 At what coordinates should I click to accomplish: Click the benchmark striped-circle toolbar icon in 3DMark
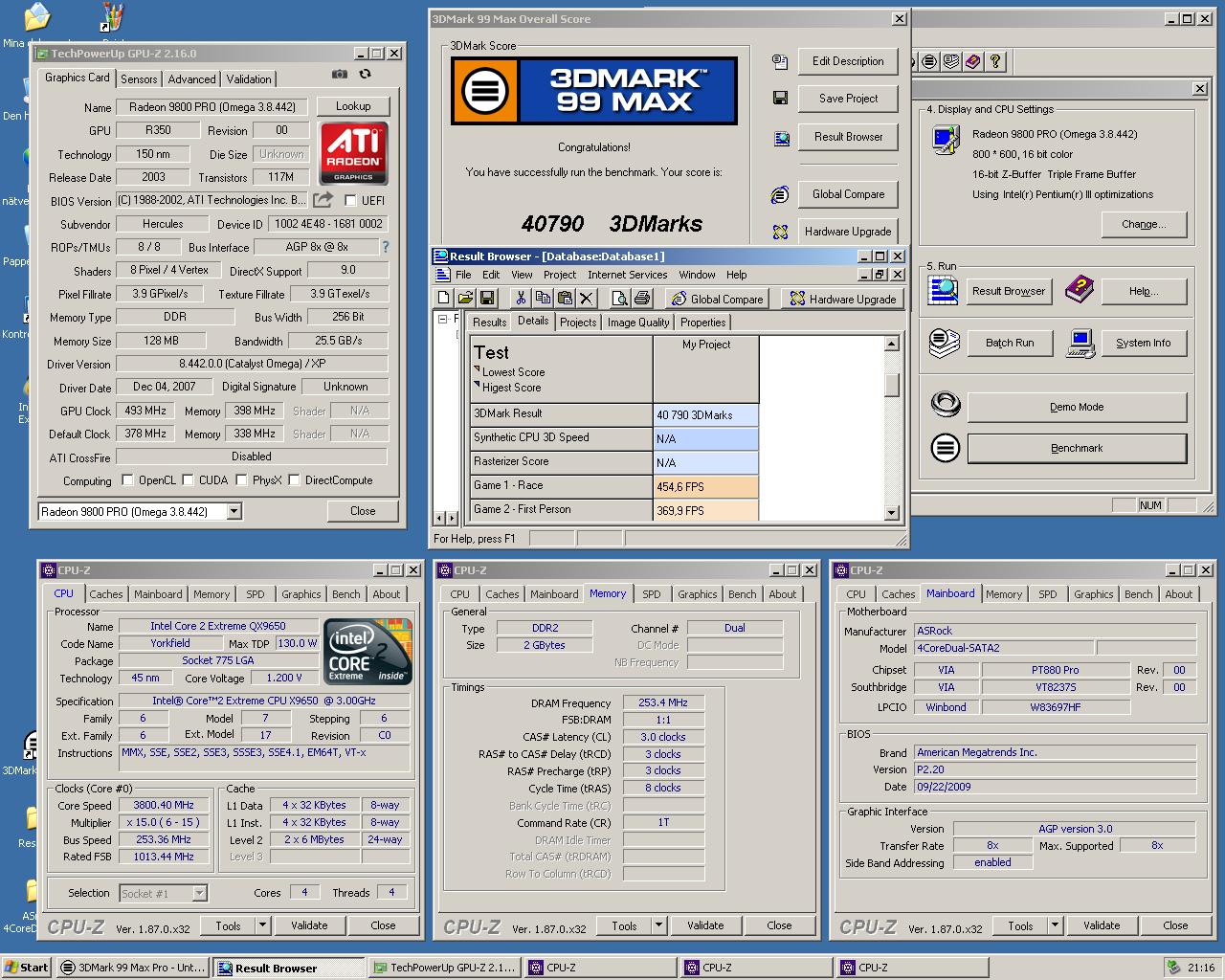(x=929, y=62)
